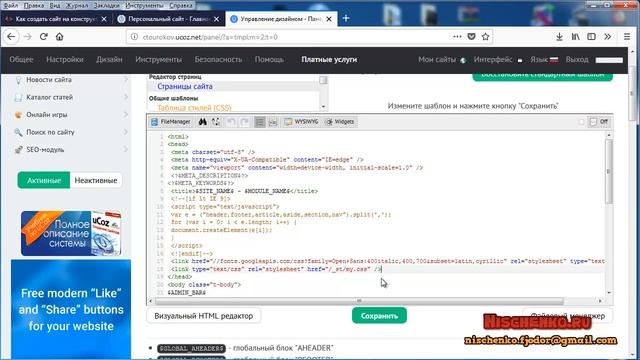Open the 'Дизайн' panel menu

(109, 60)
